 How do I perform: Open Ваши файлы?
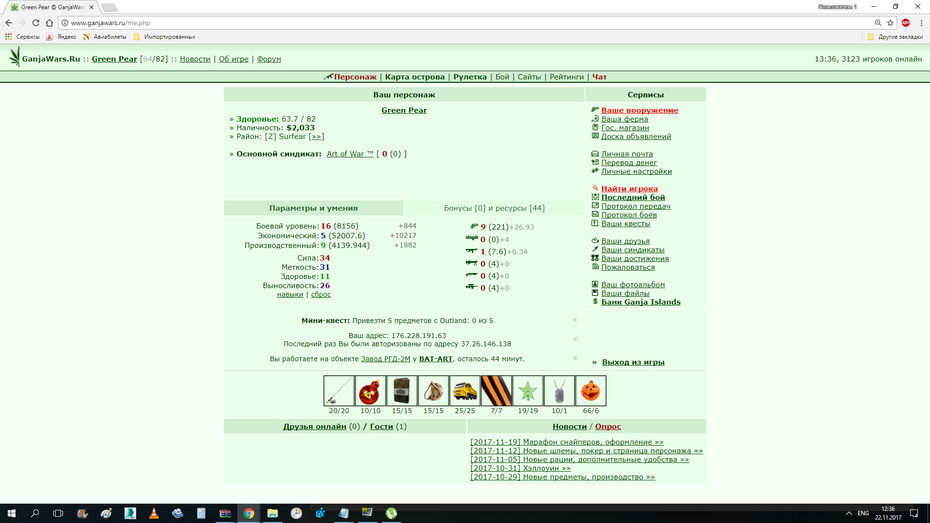point(625,294)
